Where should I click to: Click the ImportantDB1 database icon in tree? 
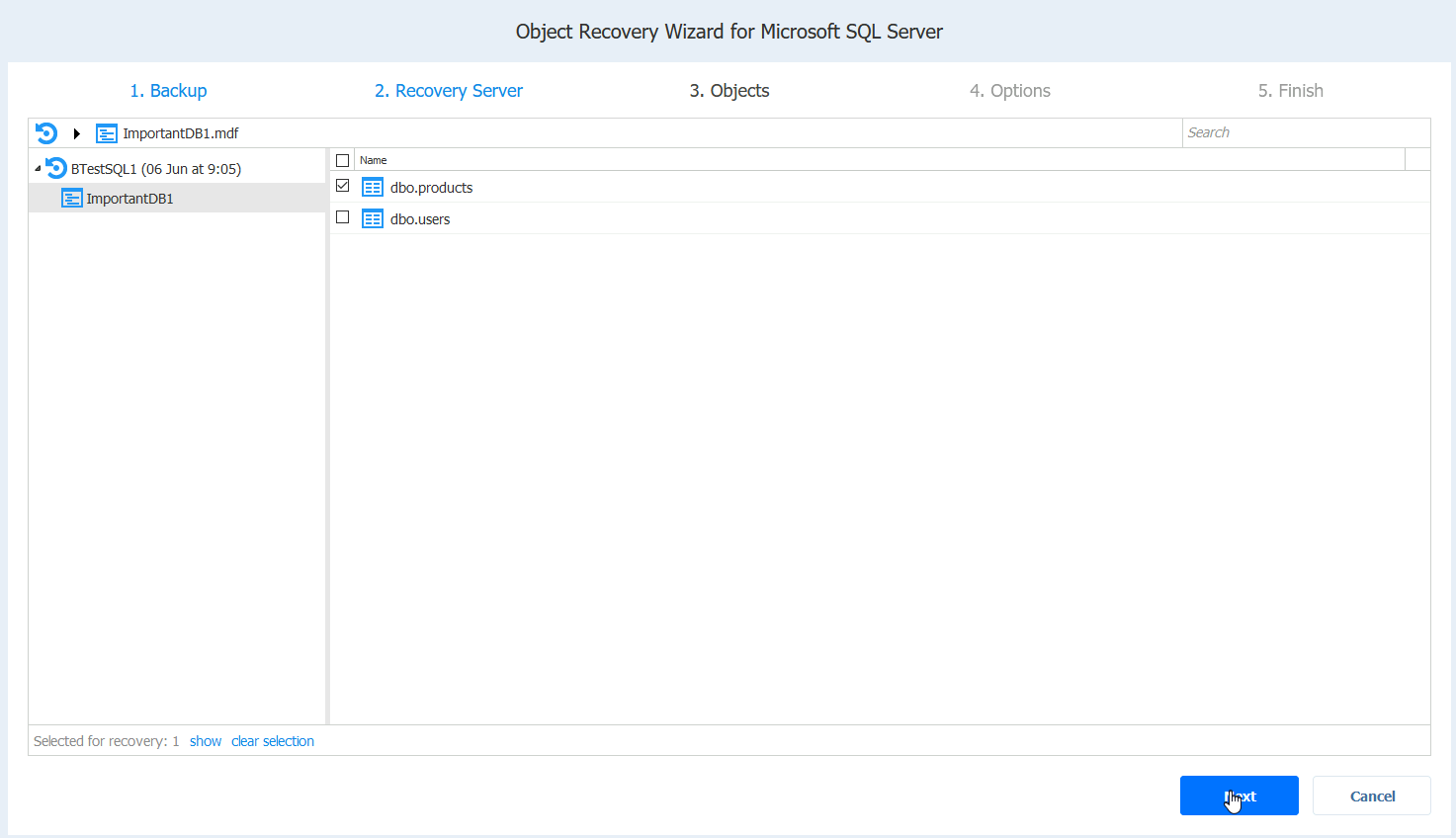tap(72, 199)
